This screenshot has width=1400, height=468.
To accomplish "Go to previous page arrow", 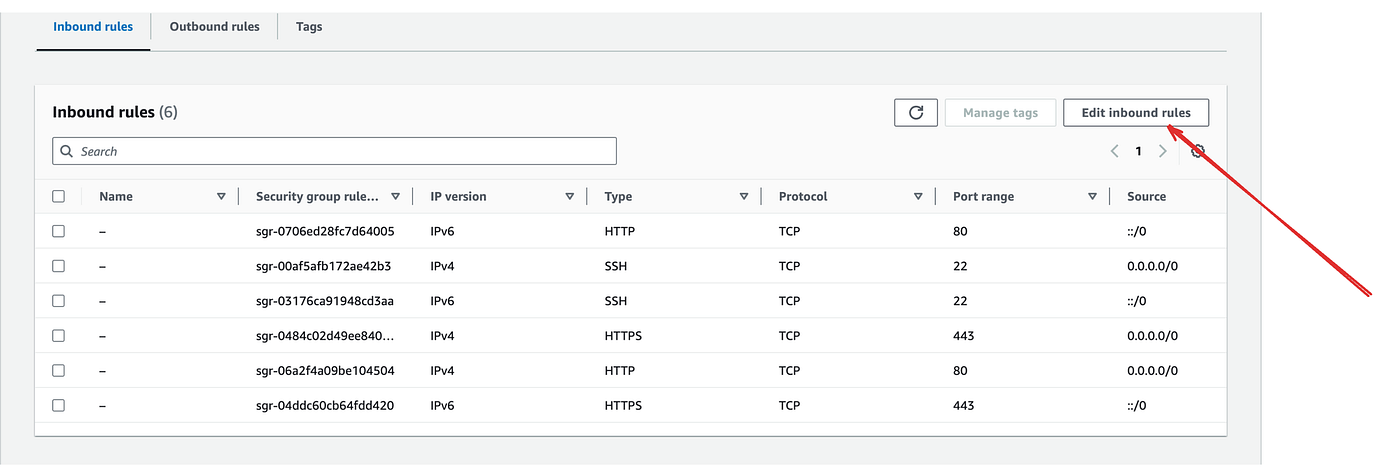I will 1114,152.
